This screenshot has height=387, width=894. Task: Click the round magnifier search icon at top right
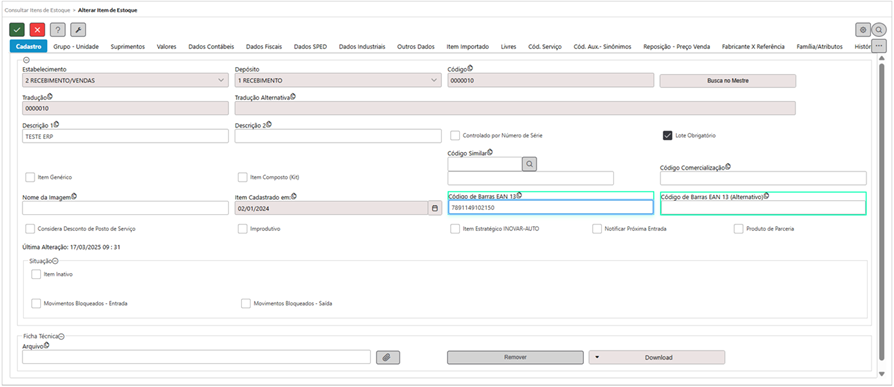tap(879, 30)
